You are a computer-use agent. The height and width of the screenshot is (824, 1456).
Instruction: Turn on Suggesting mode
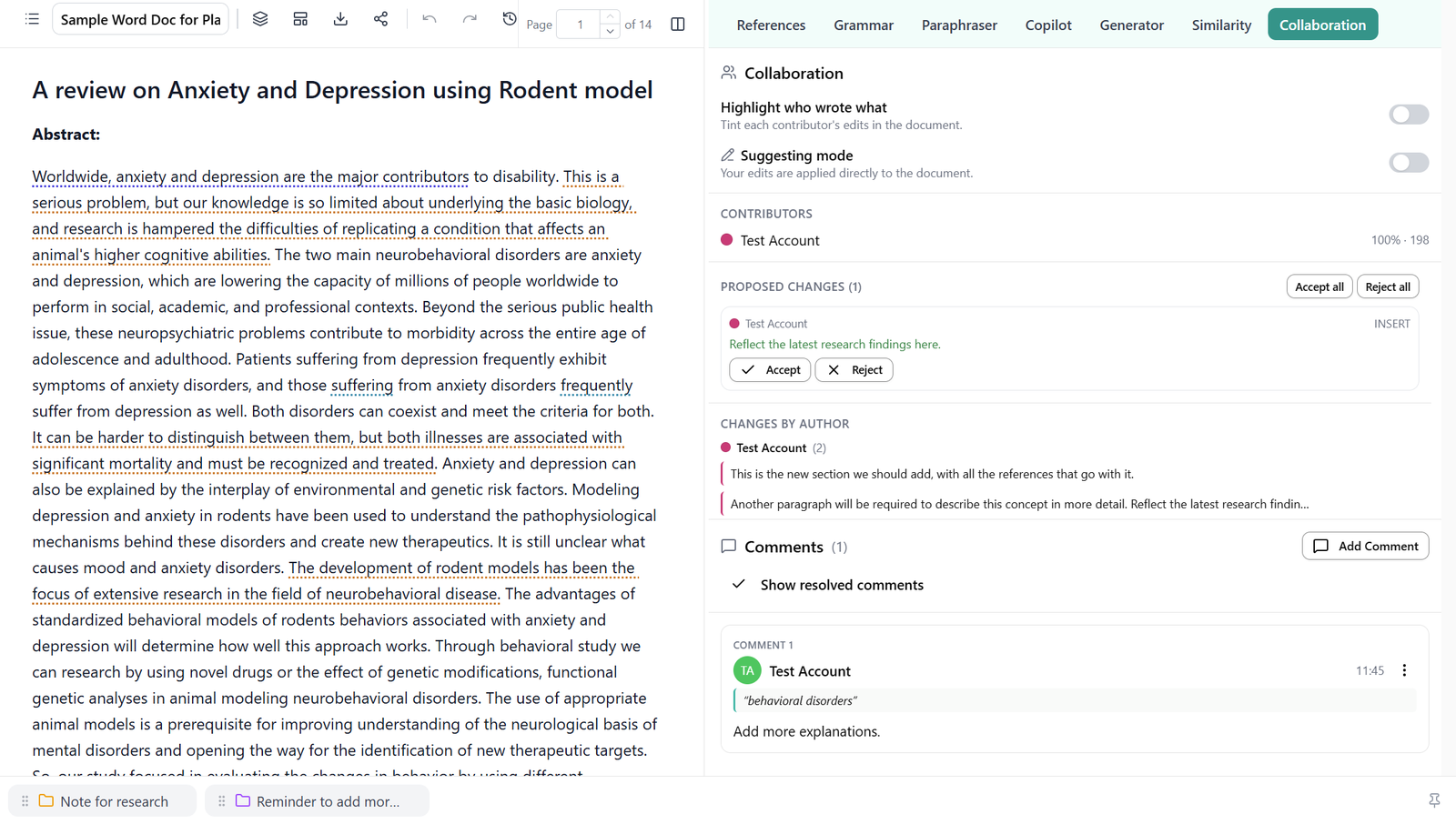point(1409,163)
